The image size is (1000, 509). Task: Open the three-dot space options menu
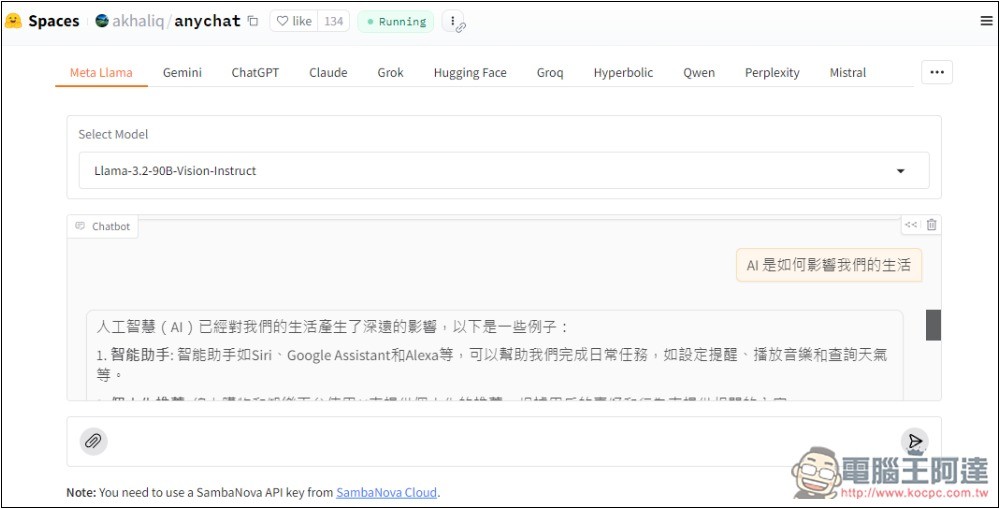[453, 21]
